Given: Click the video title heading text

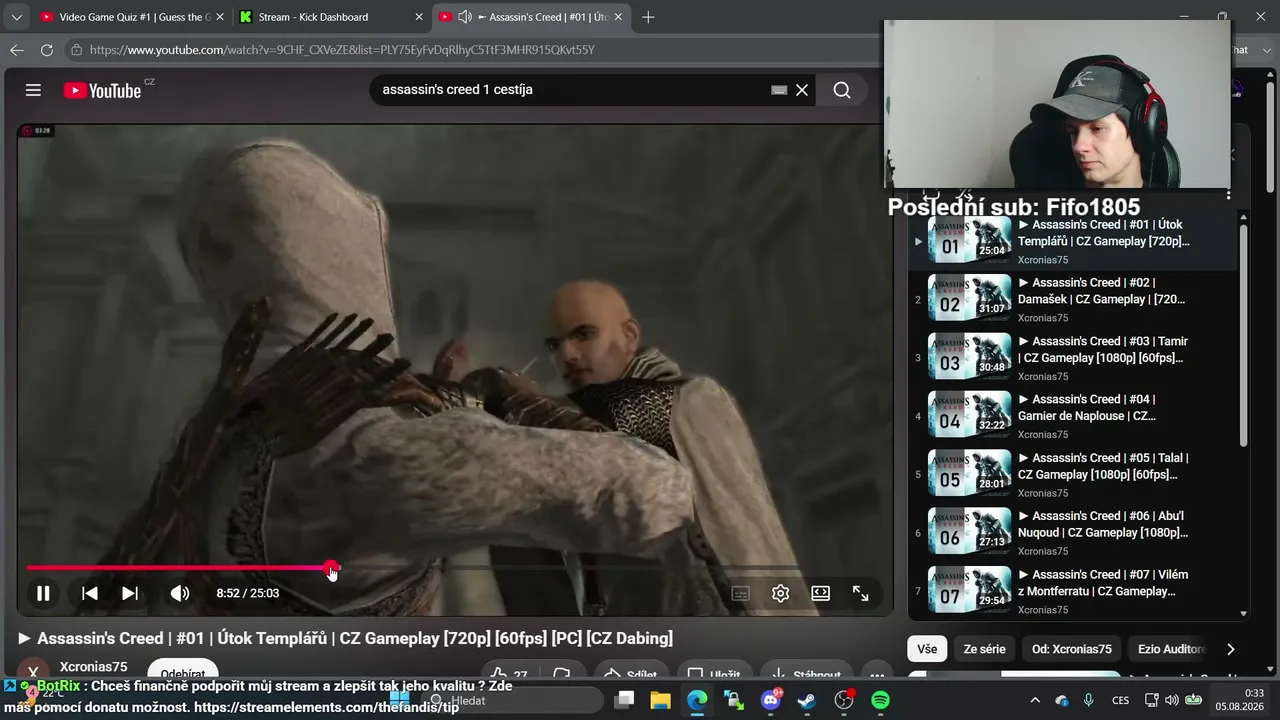Looking at the screenshot, I should [345, 638].
